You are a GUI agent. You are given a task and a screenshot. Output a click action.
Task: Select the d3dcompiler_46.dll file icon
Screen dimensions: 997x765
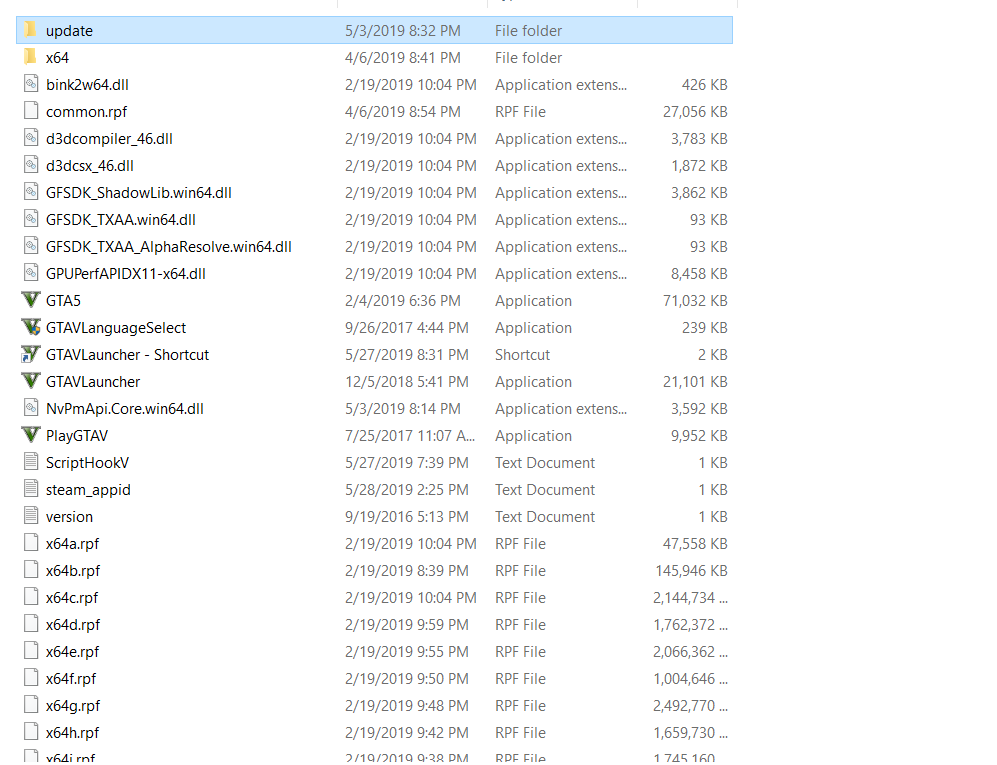[x=31, y=138]
